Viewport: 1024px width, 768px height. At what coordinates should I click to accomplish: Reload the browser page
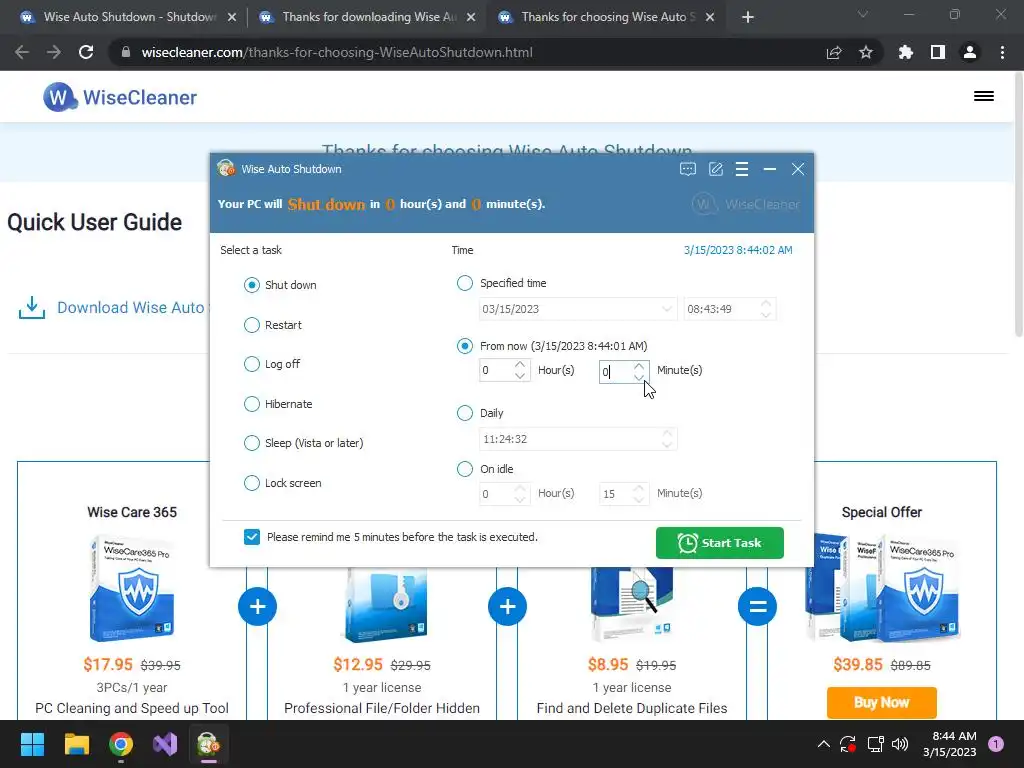pyautogui.click(x=86, y=52)
